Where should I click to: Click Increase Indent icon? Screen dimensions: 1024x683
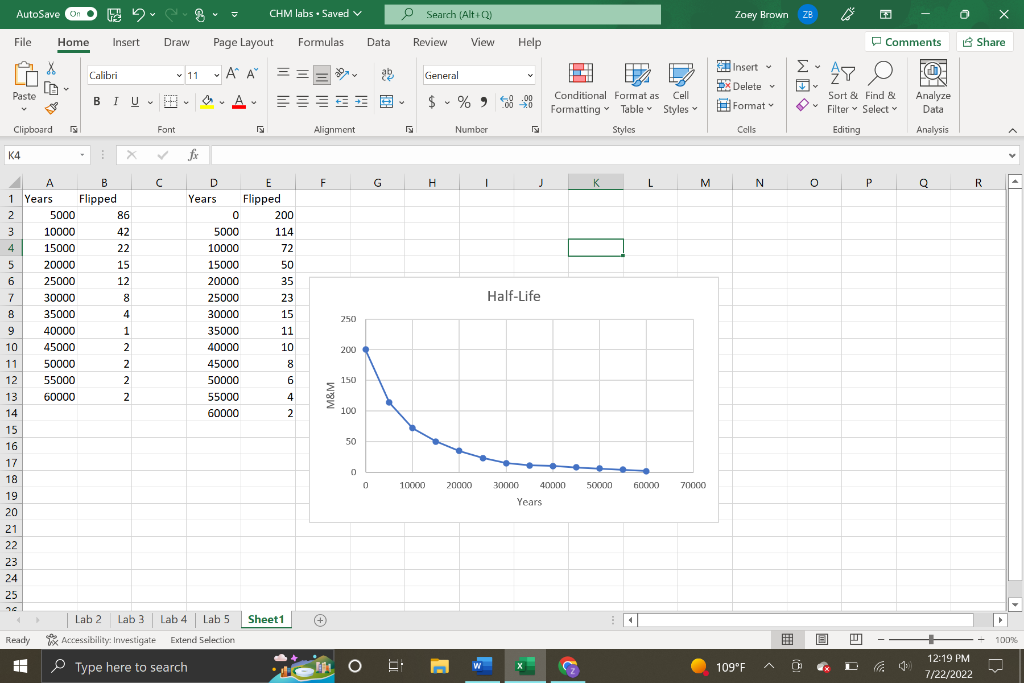(361, 101)
